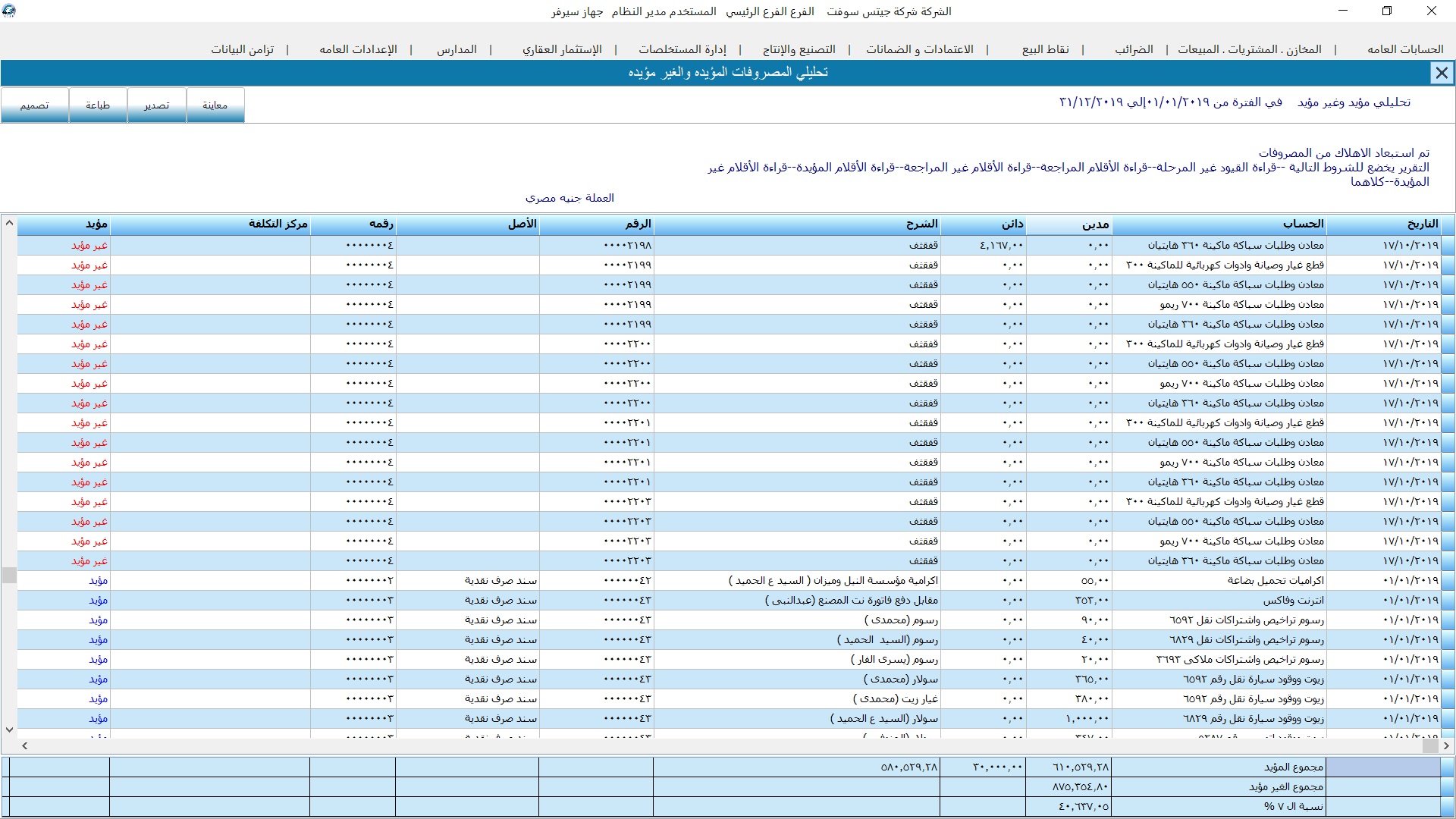Screen dimensions: 1456x819
Task: Click description سولار (محمدى)
Action: (x=900, y=679)
